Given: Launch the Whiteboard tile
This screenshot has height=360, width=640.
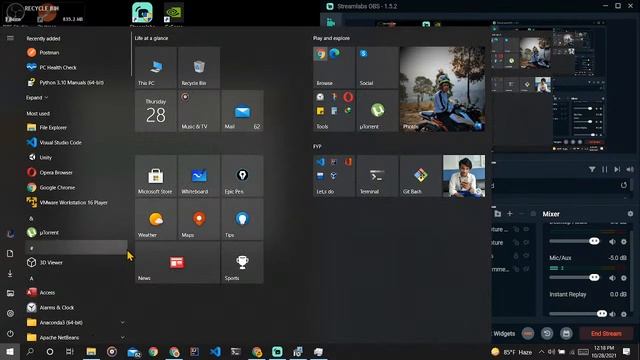Looking at the screenshot, I should [199, 176].
